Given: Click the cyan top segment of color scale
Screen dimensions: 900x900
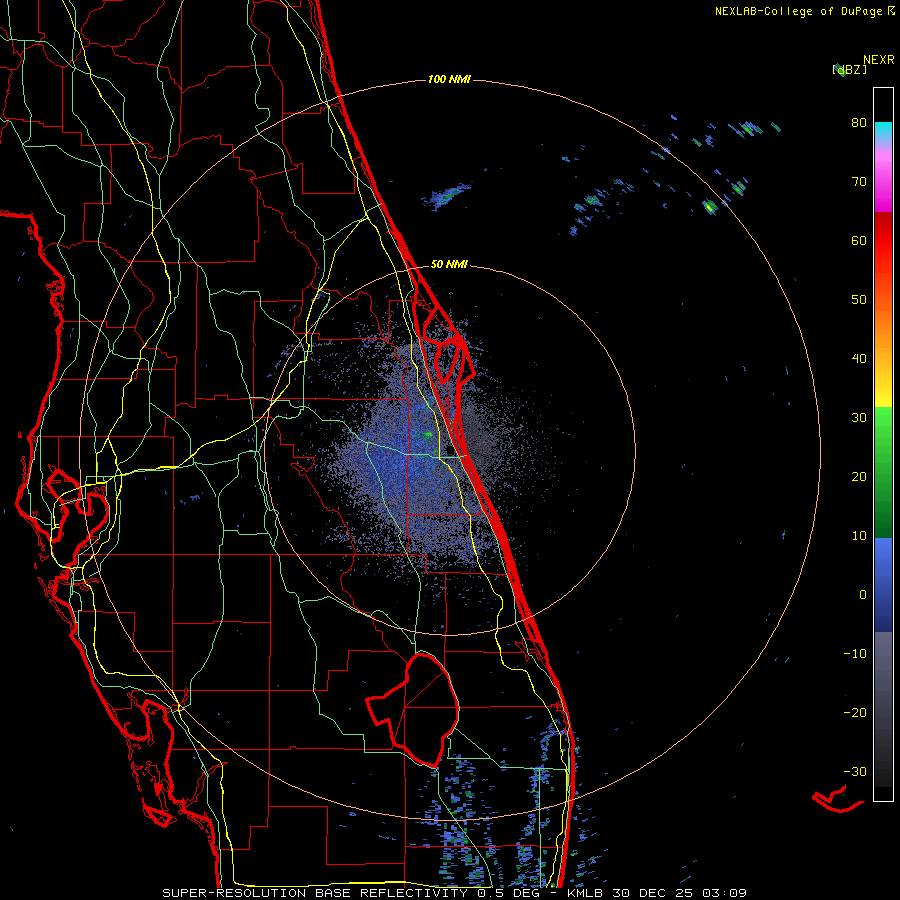Looking at the screenshot, I should 883,131.
